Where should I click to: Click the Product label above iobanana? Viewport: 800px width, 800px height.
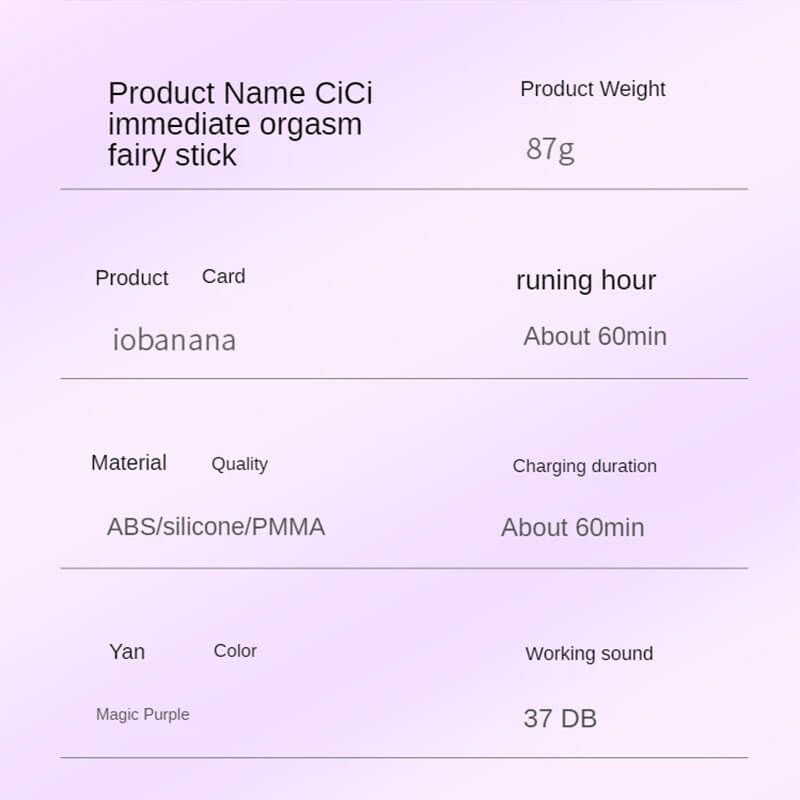(x=132, y=278)
